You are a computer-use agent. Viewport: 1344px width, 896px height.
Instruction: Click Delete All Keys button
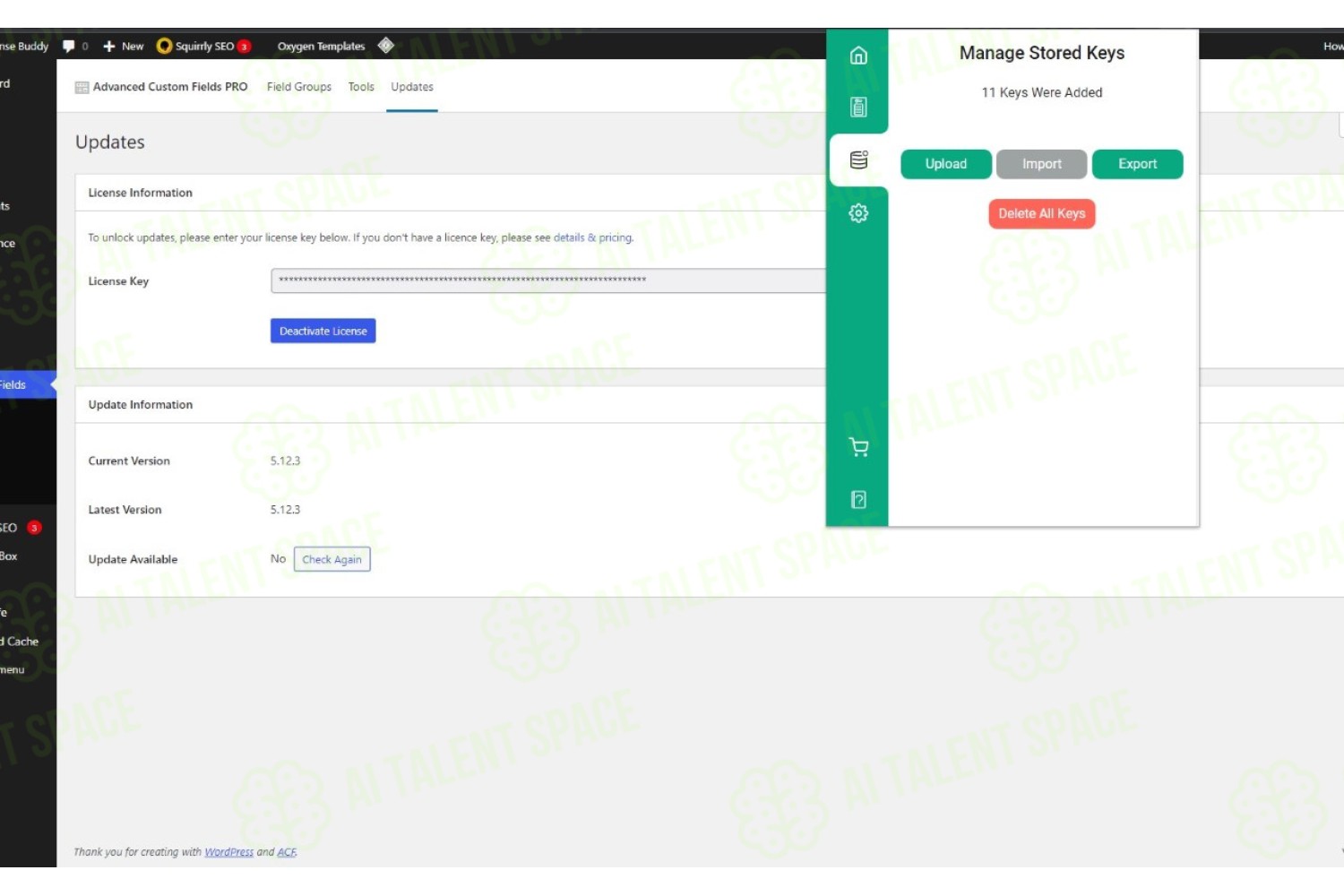click(1042, 213)
